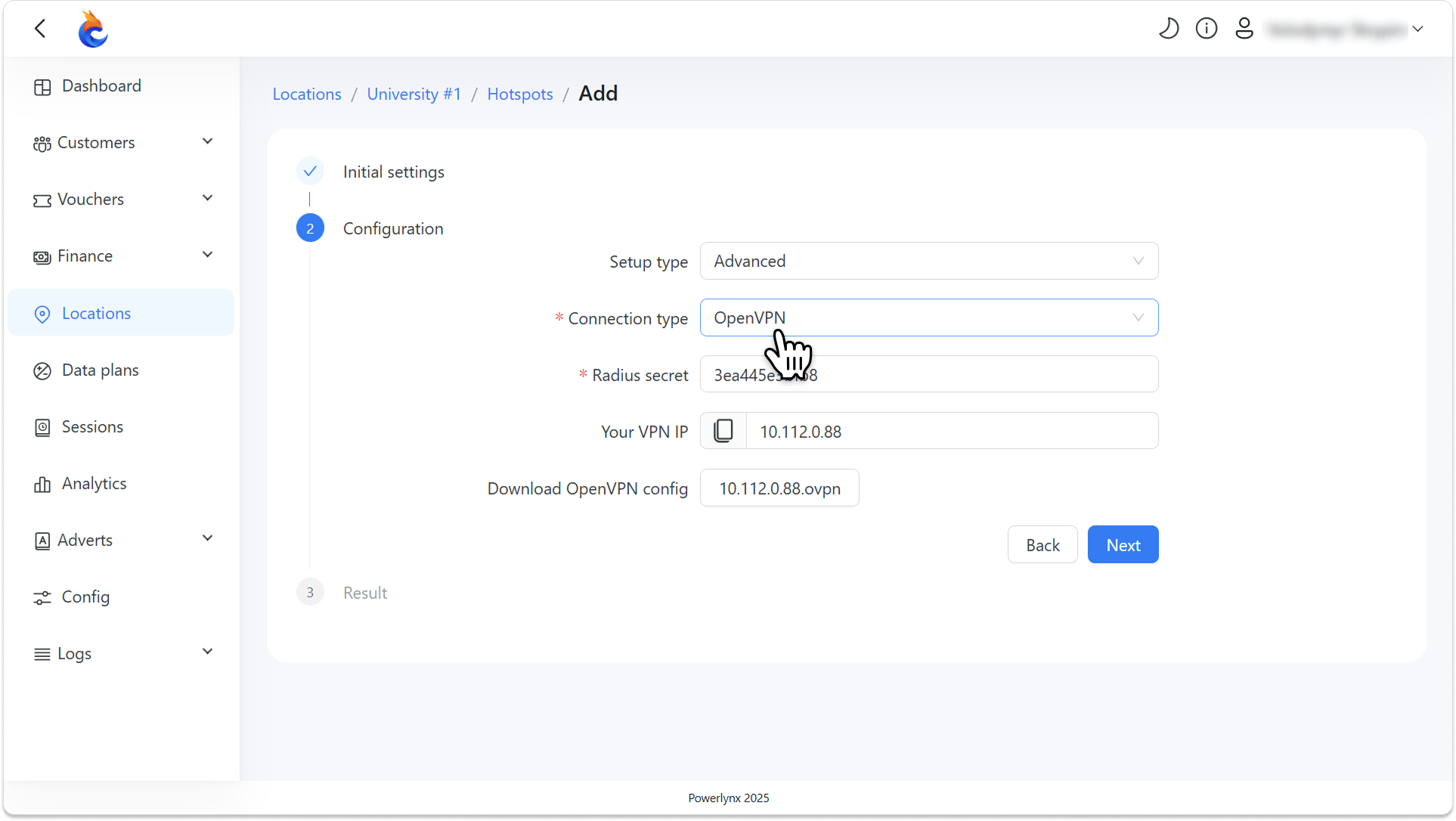Open the Setup type dropdown
Image resolution: width=1456 pixels, height=821 pixels.
[929, 261]
